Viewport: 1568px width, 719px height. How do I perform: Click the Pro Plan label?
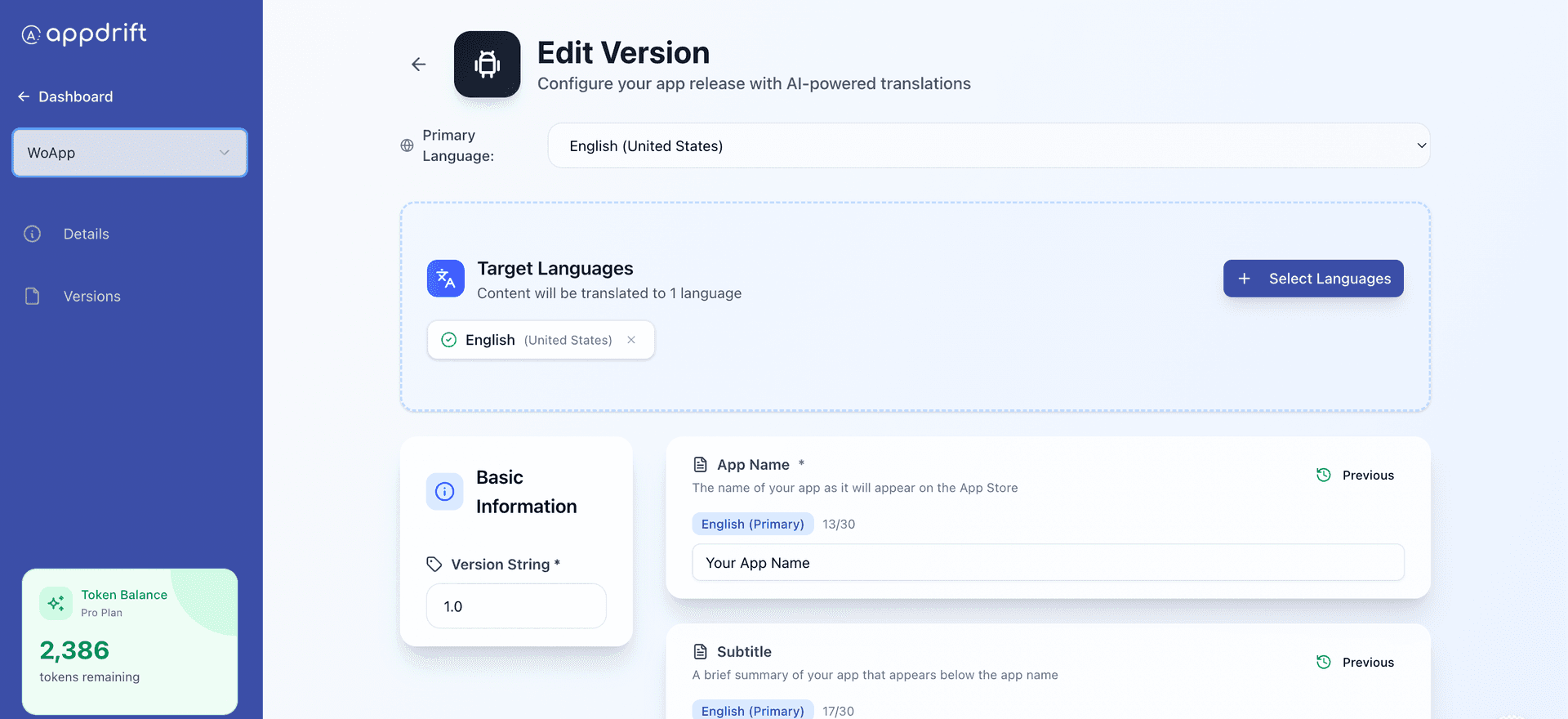(101, 613)
